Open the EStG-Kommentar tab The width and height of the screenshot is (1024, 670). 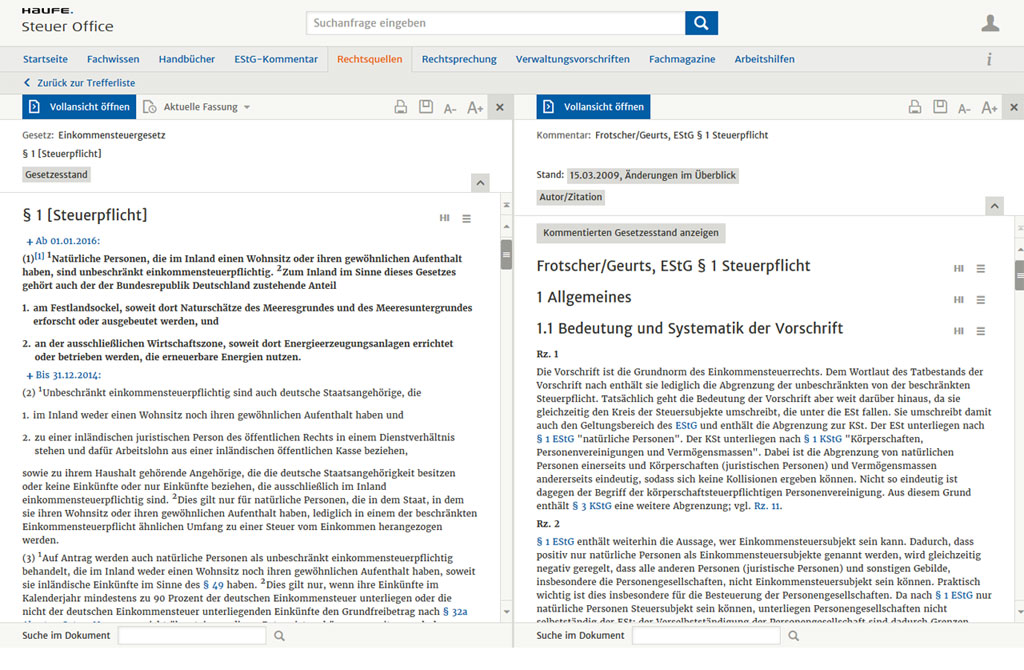[276, 59]
